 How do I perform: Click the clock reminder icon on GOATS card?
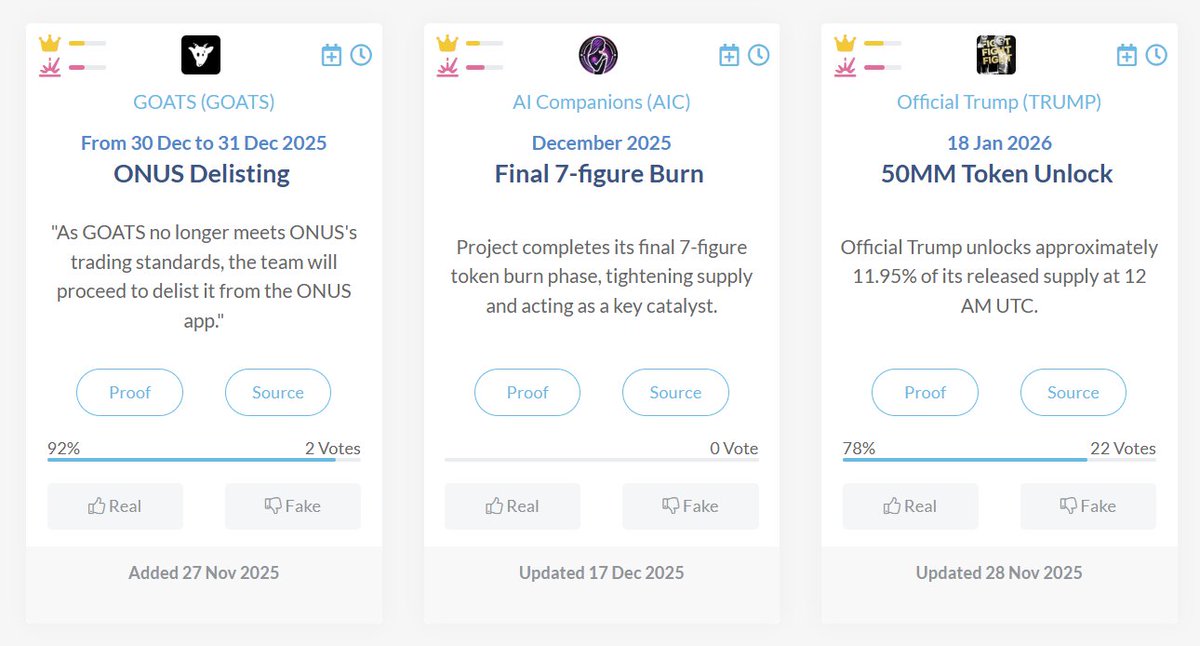point(361,55)
